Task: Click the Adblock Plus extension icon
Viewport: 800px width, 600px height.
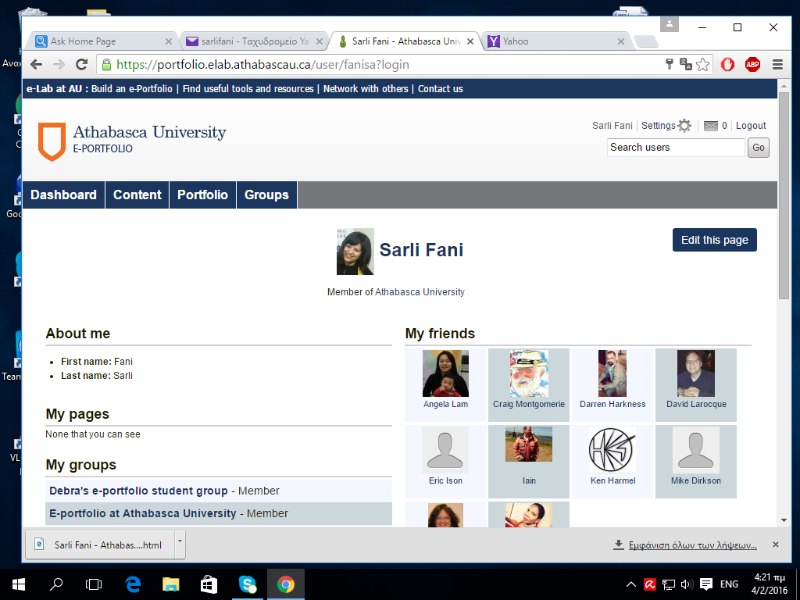Action: click(752, 64)
